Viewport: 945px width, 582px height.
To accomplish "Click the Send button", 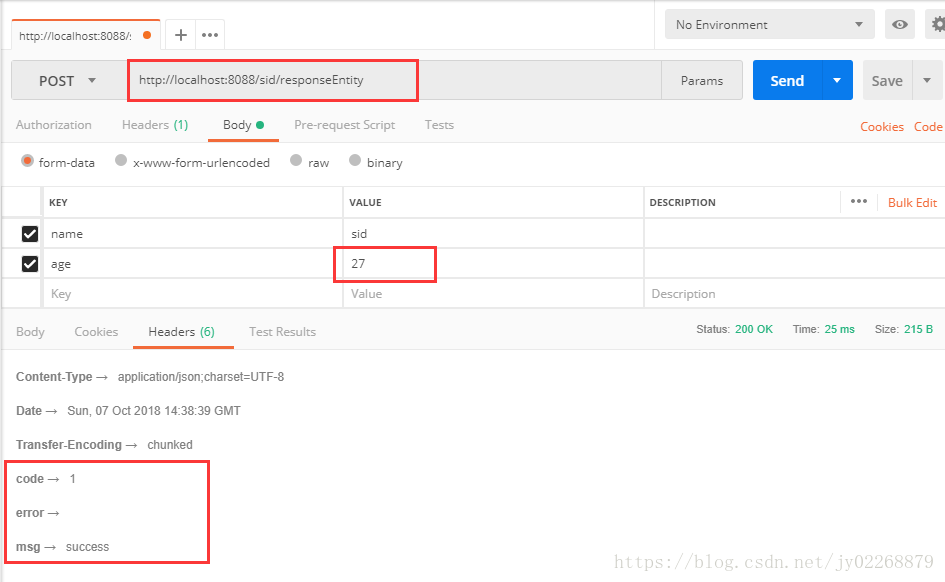I will pyautogui.click(x=787, y=80).
